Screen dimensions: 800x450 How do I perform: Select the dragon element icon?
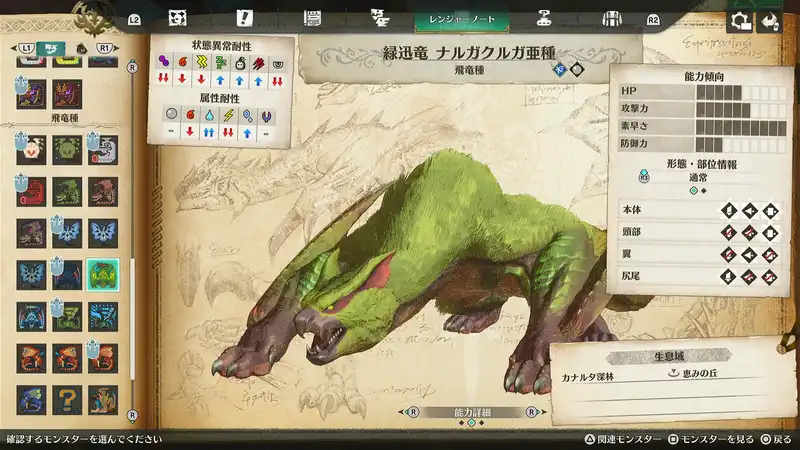click(x=266, y=116)
